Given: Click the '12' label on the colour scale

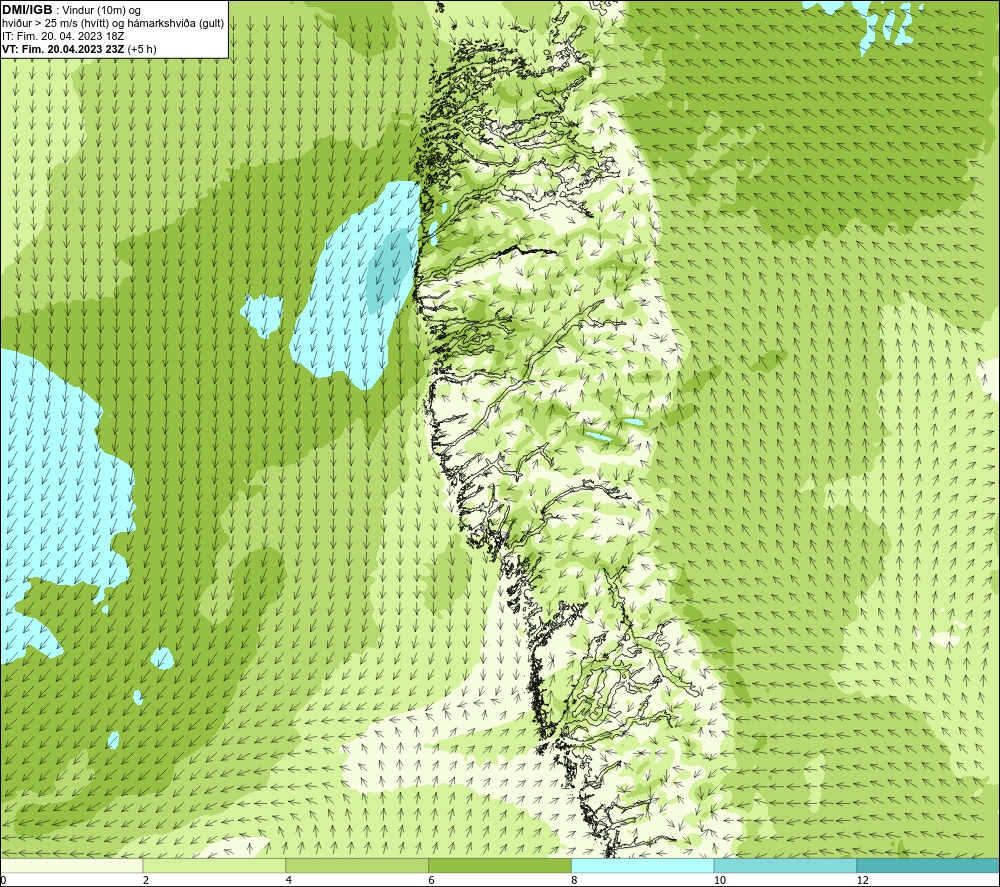Looking at the screenshot, I should 862,881.
